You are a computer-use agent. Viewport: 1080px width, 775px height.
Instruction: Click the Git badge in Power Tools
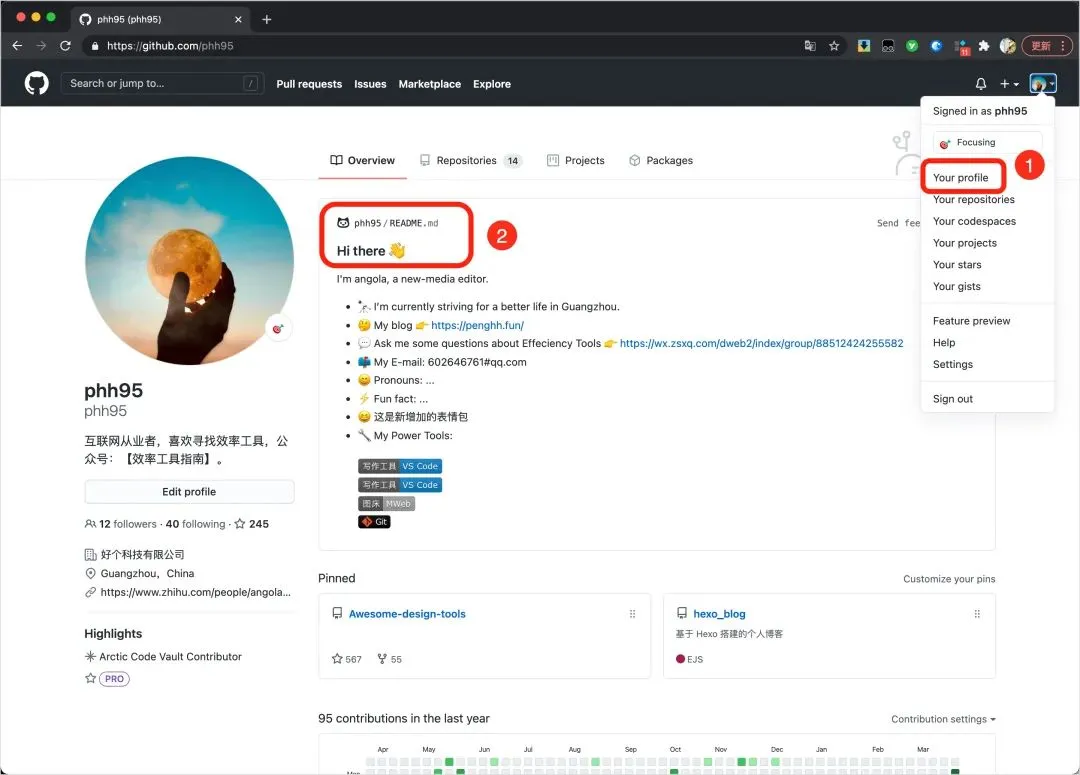(374, 522)
